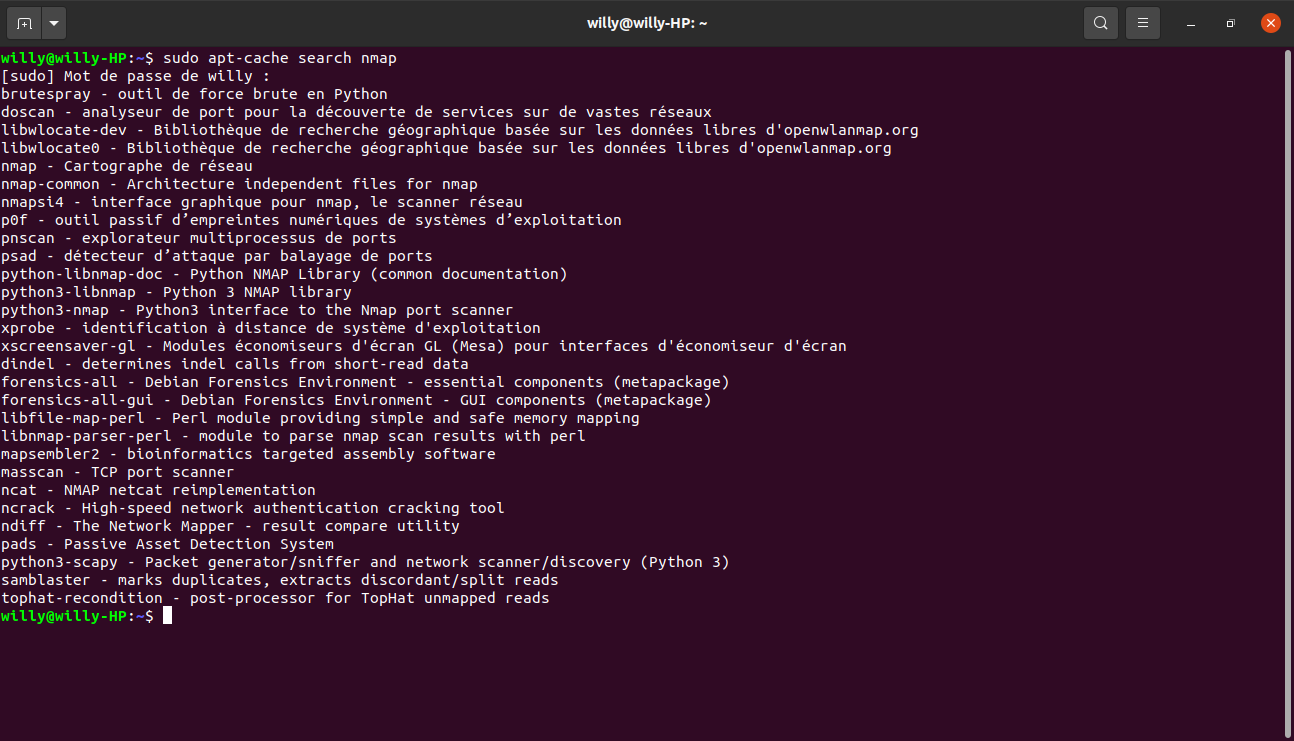Click the 'tophat-recondition' package line
Image resolution: width=1294 pixels, height=741 pixels.
pyautogui.click(x=275, y=598)
